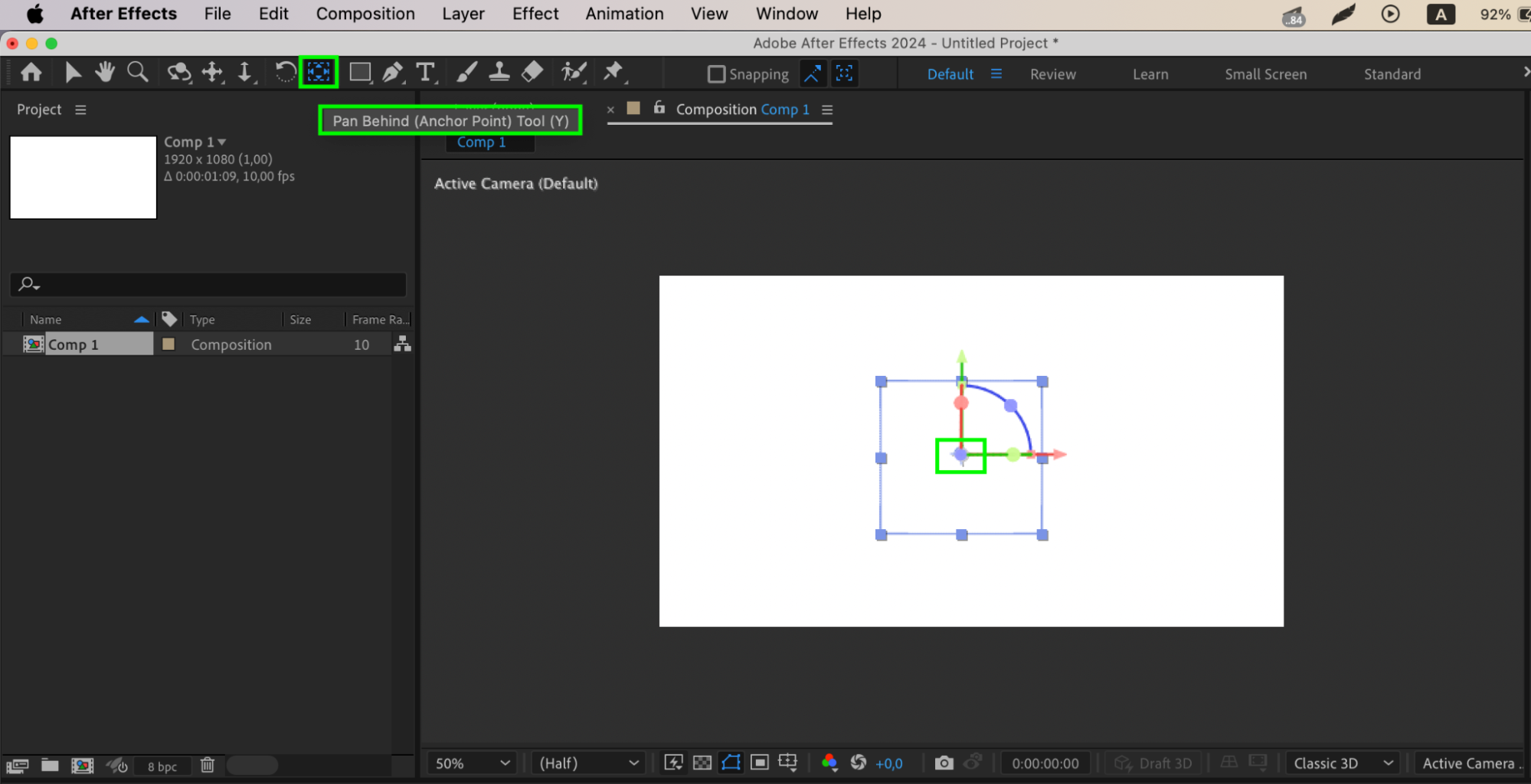Toggle mask and shape path visibility
The image size is (1531, 784).
(731, 763)
